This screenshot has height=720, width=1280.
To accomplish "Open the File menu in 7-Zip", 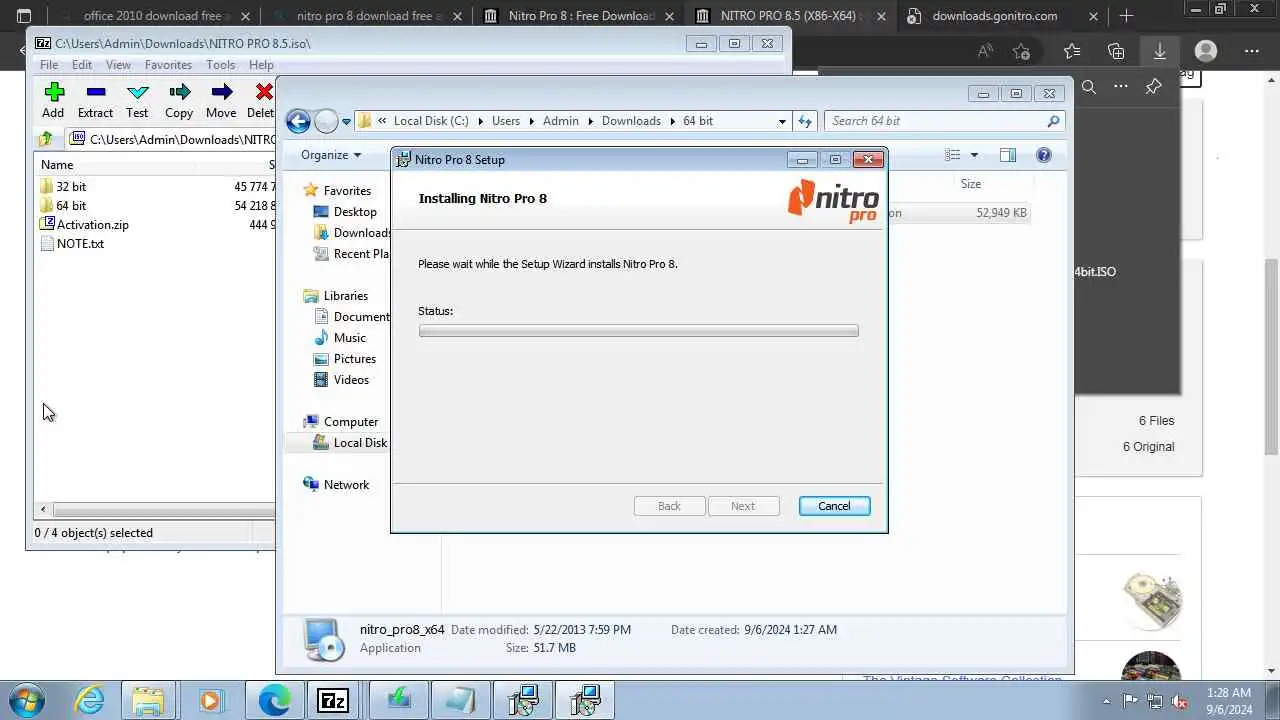I will (x=49, y=65).
